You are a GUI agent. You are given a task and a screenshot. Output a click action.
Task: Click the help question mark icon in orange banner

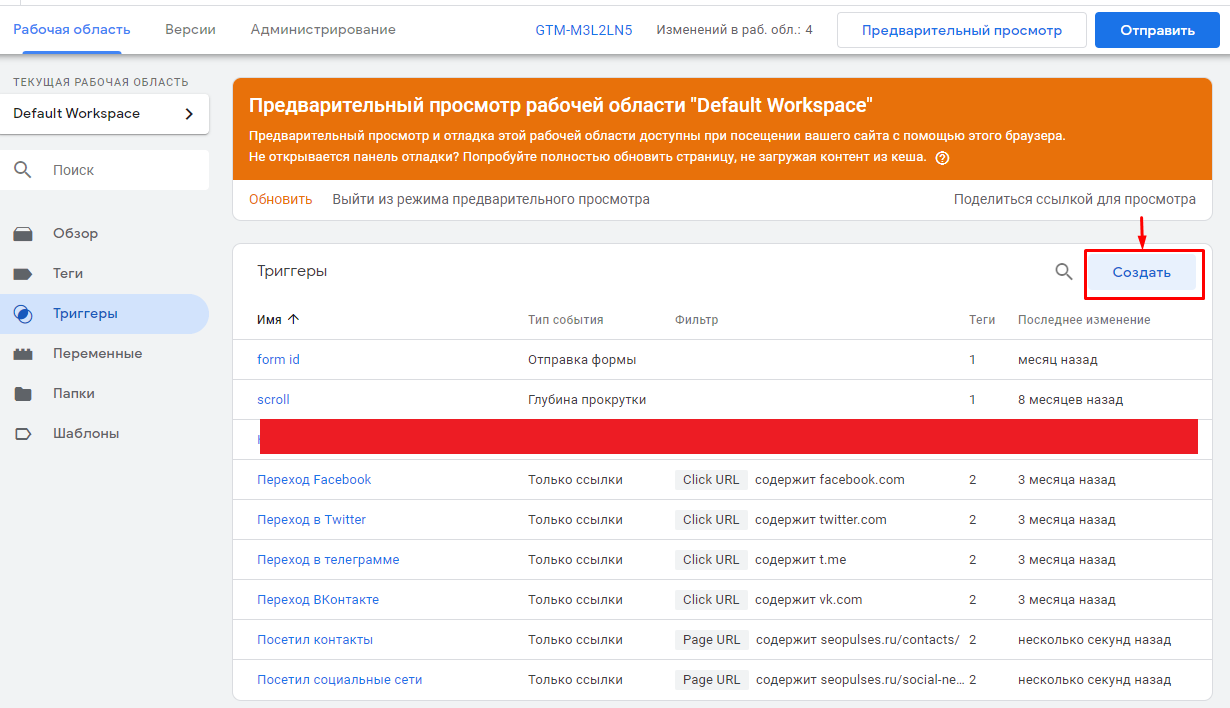[942, 158]
